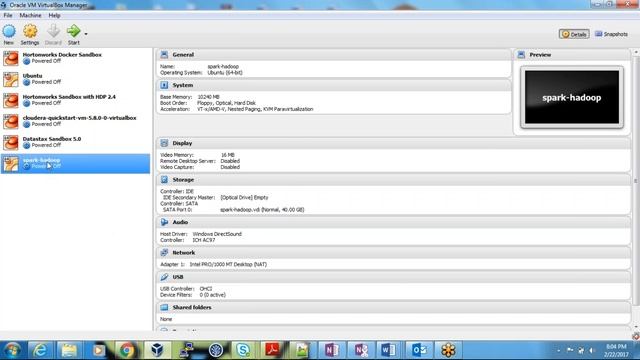This screenshot has width=640, height=360.
Task: Click 'Ubuntu (64-bit)' operating system value
Action: click(225, 73)
